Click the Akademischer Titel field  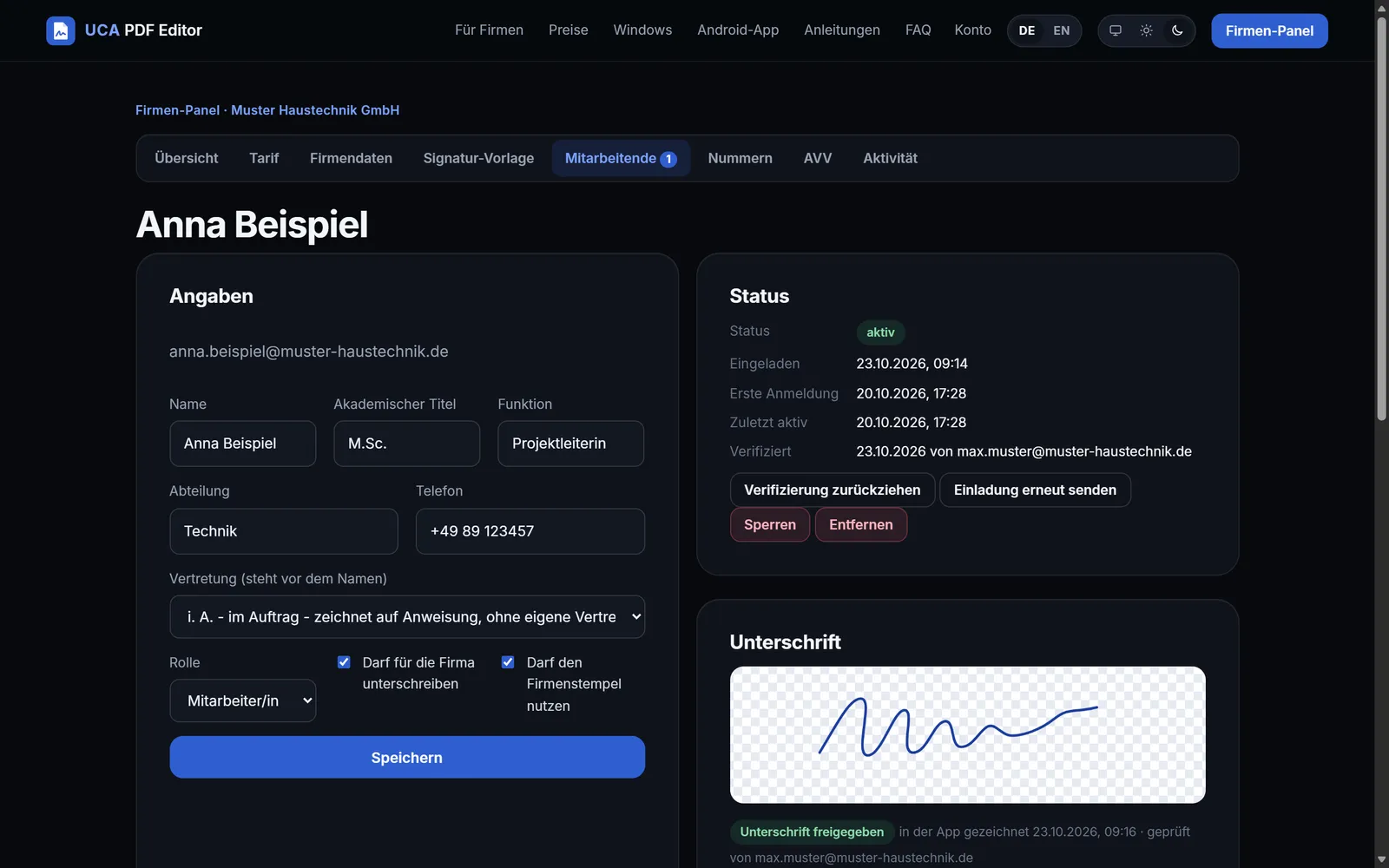point(407,444)
